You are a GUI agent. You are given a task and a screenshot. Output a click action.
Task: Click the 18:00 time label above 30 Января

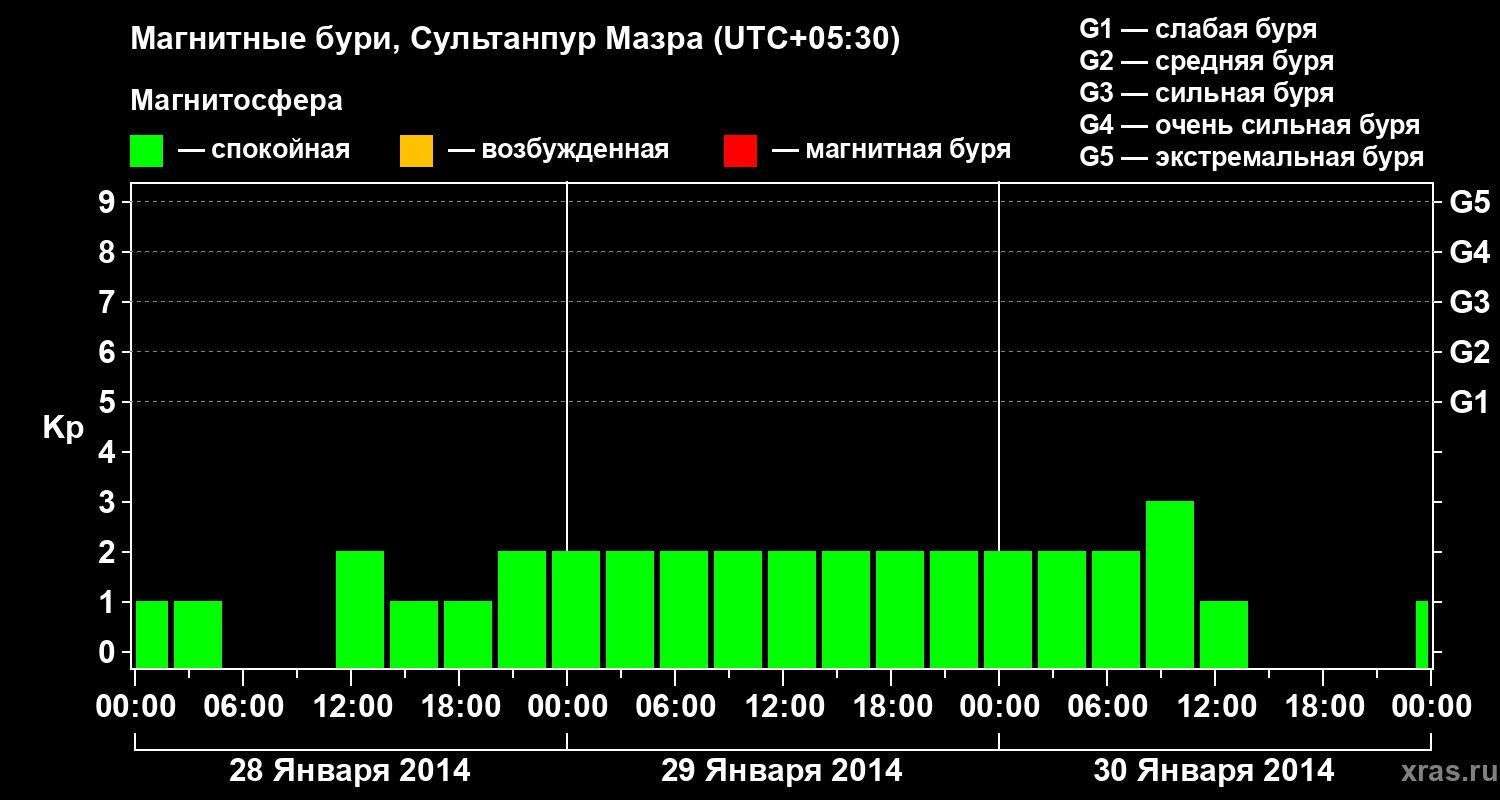tap(1323, 707)
